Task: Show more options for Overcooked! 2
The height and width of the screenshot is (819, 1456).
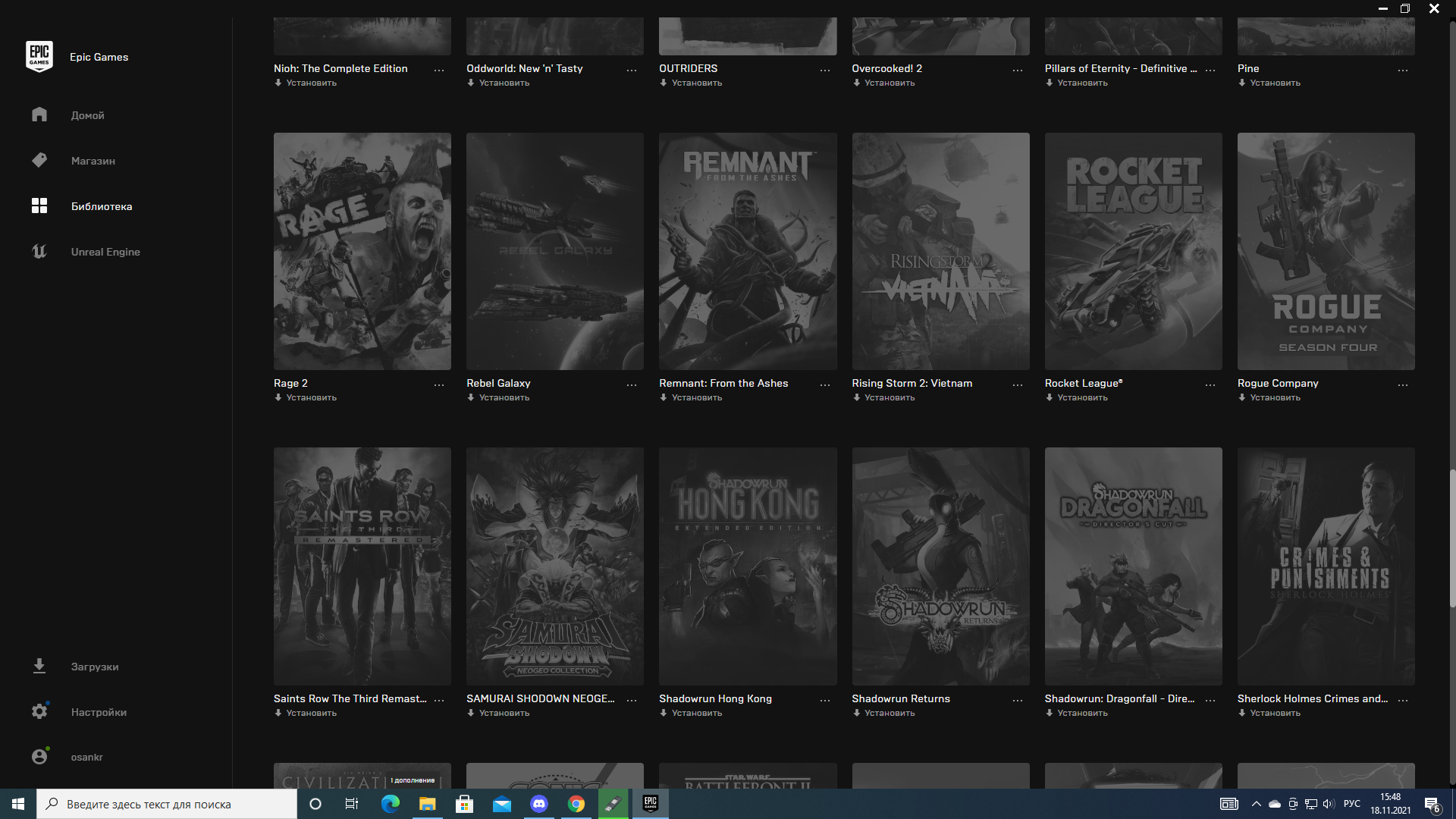Action: 1018,71
